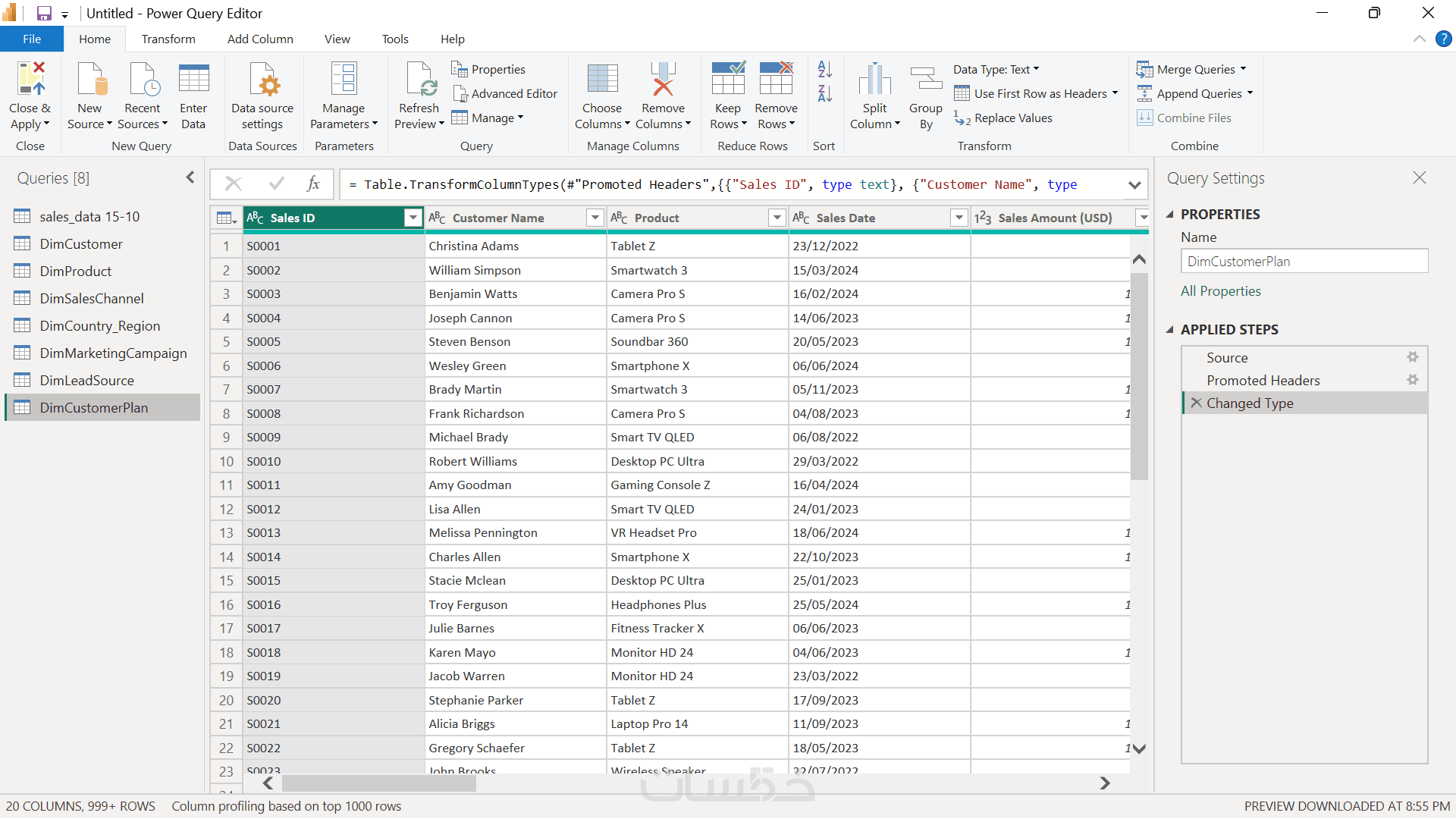Viewport: 1456px width, 819px height.
Task: Collapse the Queries pane
Action: point(190,177)
